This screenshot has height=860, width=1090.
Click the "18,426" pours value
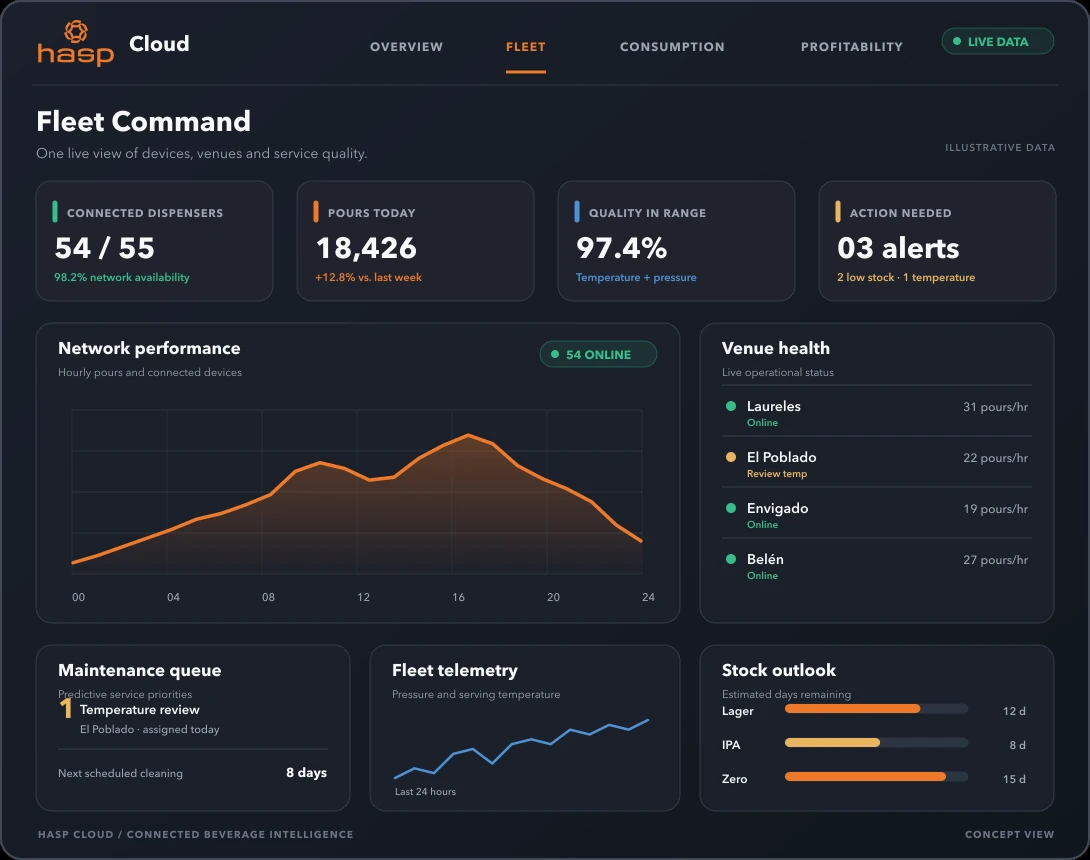pyautogui.click(x=366, y=248)
